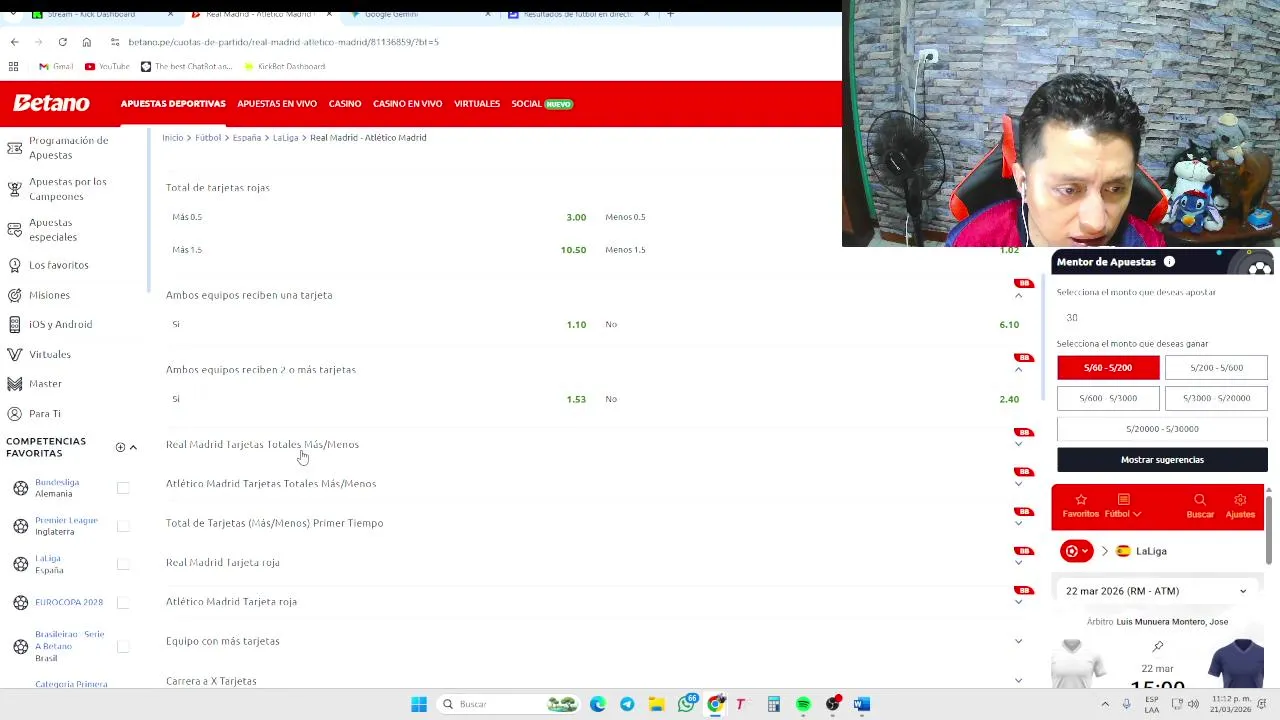Open Ajustes gear icon in the widget
The width and height of the screenshot is (1280, 720).
pos(1240,500)
